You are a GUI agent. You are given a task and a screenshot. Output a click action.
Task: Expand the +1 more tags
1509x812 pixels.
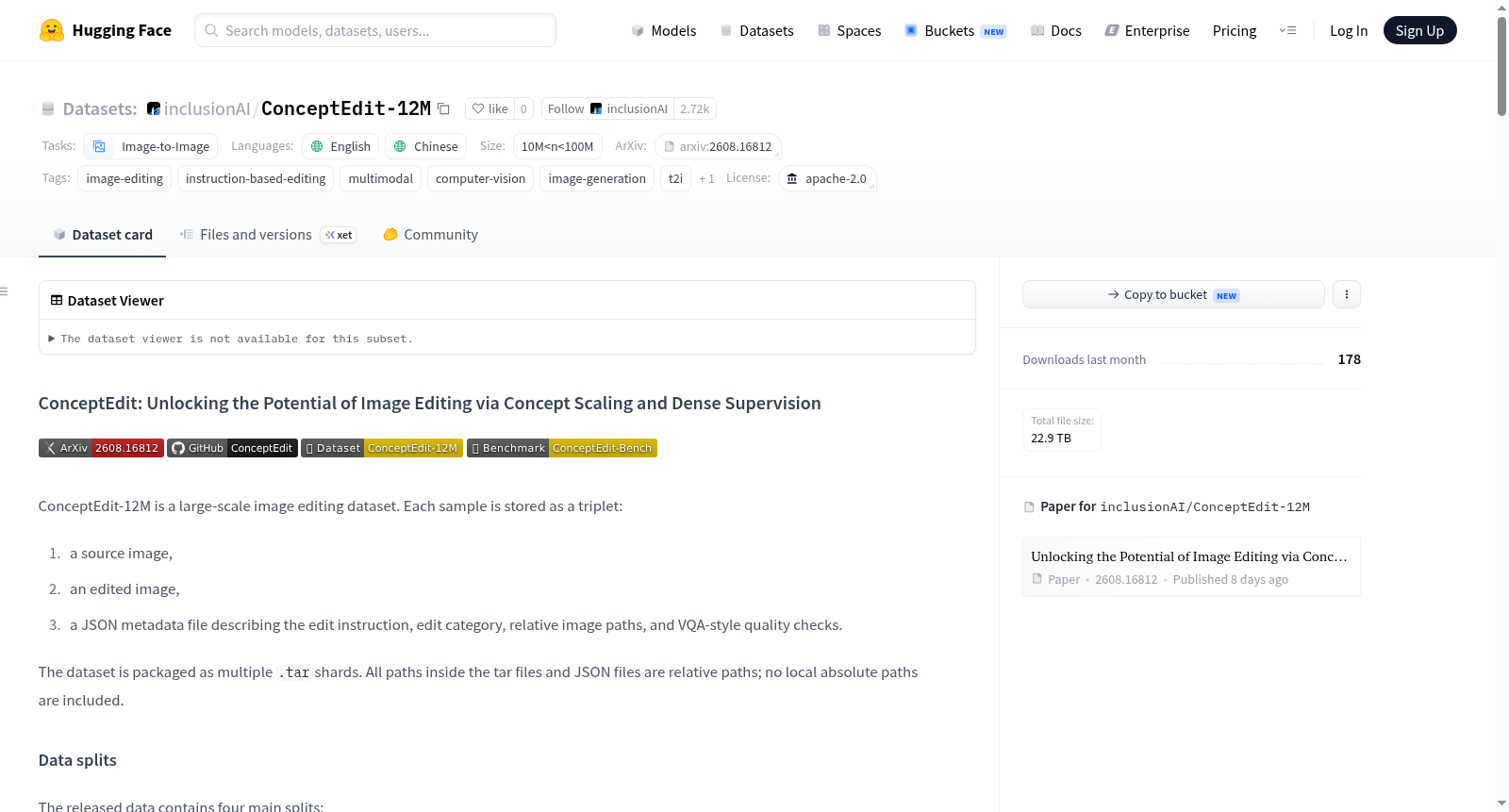[x=706, y=178]
